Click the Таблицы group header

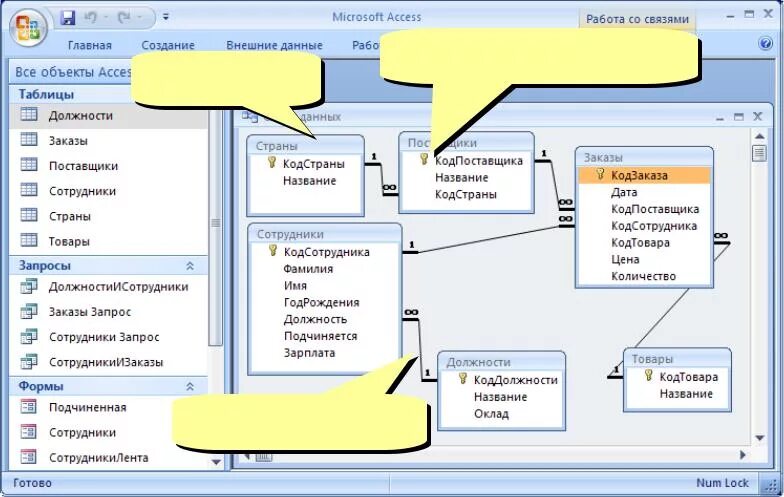[x=109, y=94]
